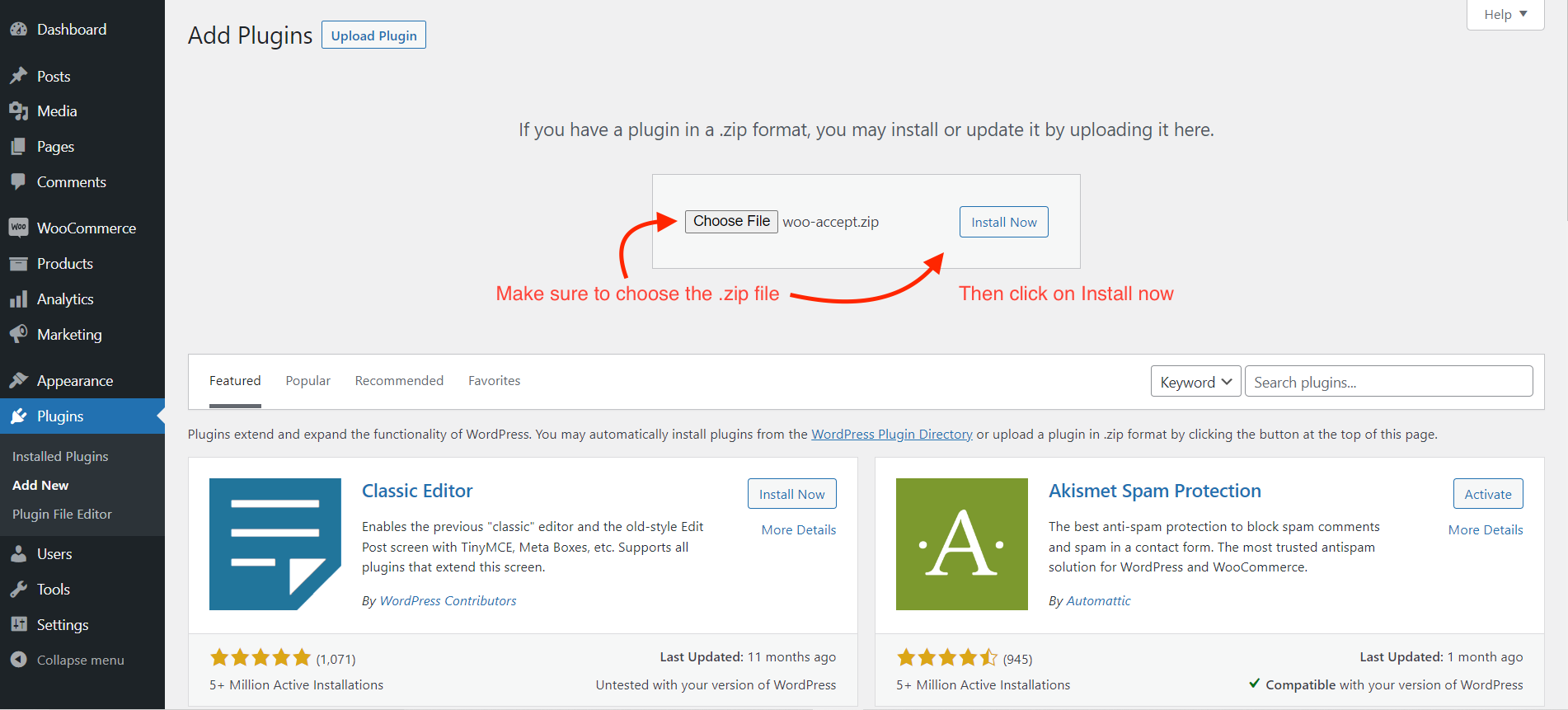Click the Analytics bar chart icon

tap(18, 299)
